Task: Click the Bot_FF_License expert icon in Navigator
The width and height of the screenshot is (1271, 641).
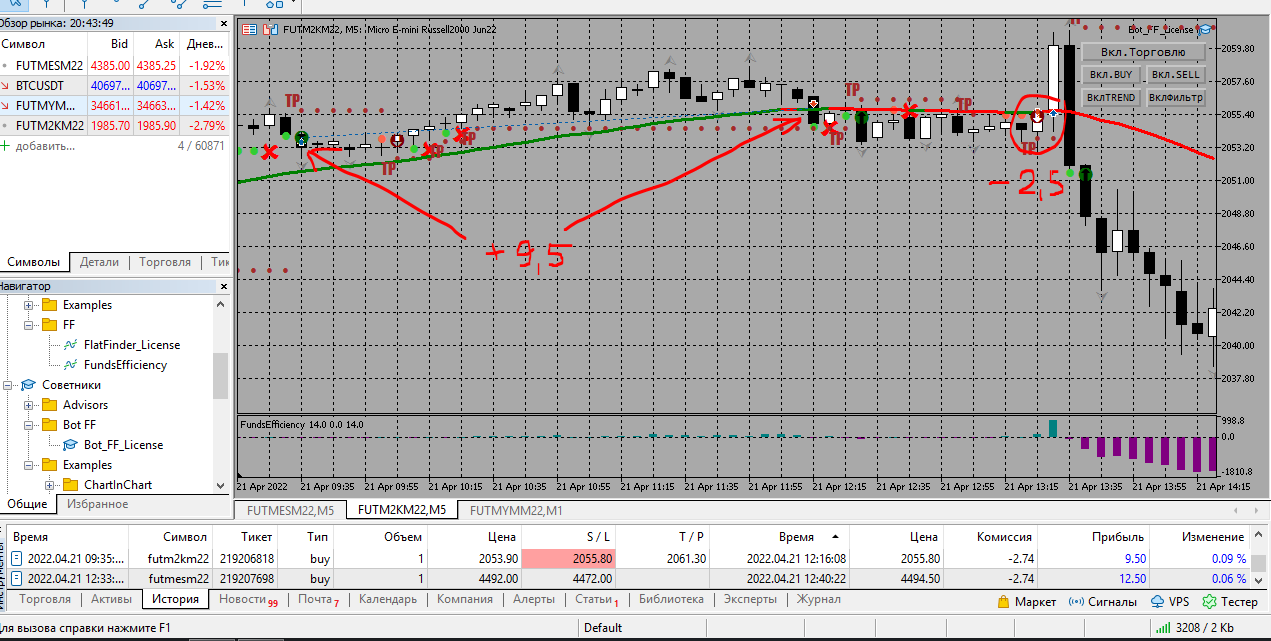Action: (70, 445)
